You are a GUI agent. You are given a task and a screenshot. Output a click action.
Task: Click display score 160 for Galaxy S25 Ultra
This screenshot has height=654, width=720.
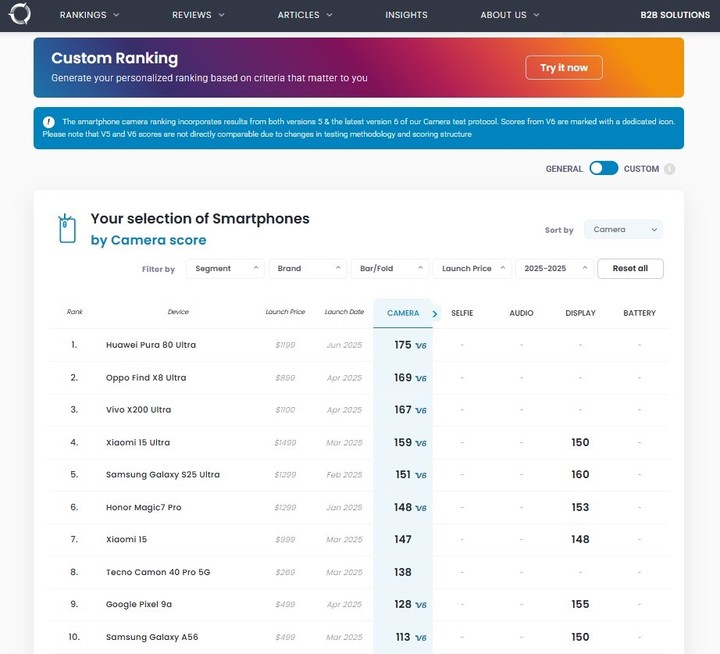tap(580, 475)
